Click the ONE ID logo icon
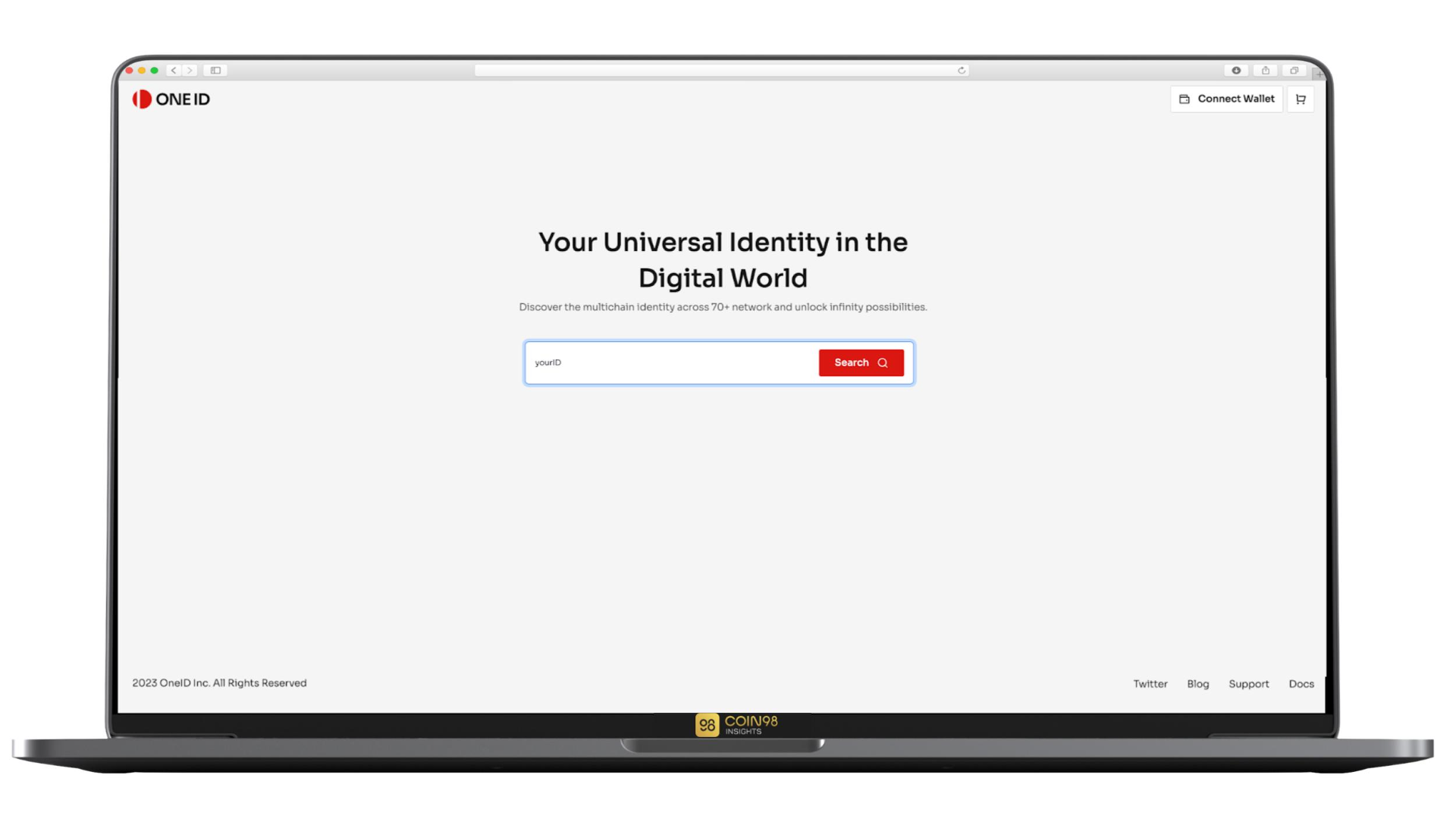Screen dimensions: 1456x819 (140, 98)
